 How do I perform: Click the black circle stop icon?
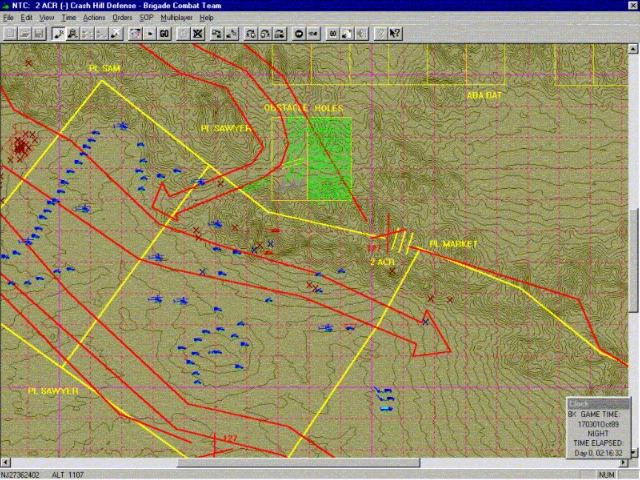300,33
